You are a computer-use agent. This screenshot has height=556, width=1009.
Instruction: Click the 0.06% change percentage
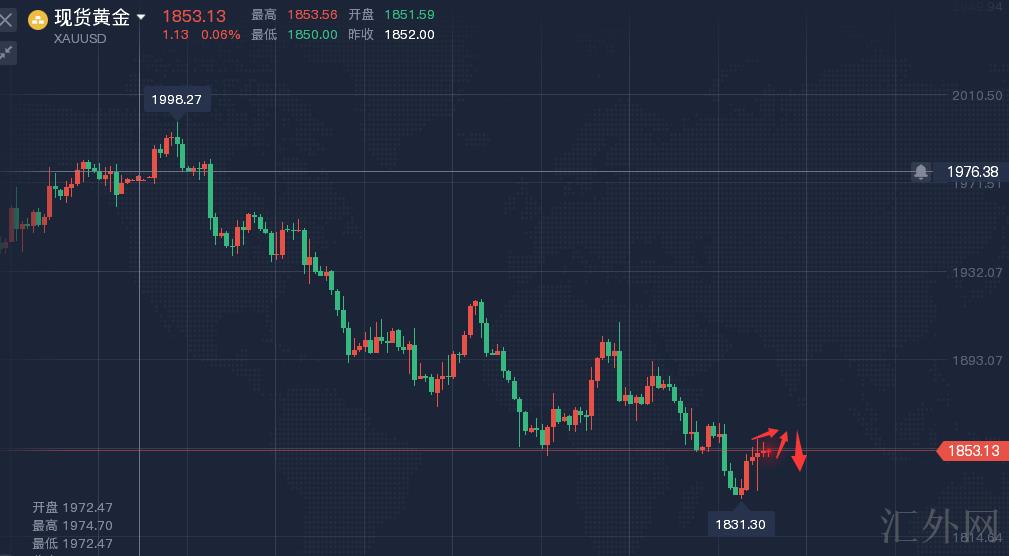click(221, 34)
